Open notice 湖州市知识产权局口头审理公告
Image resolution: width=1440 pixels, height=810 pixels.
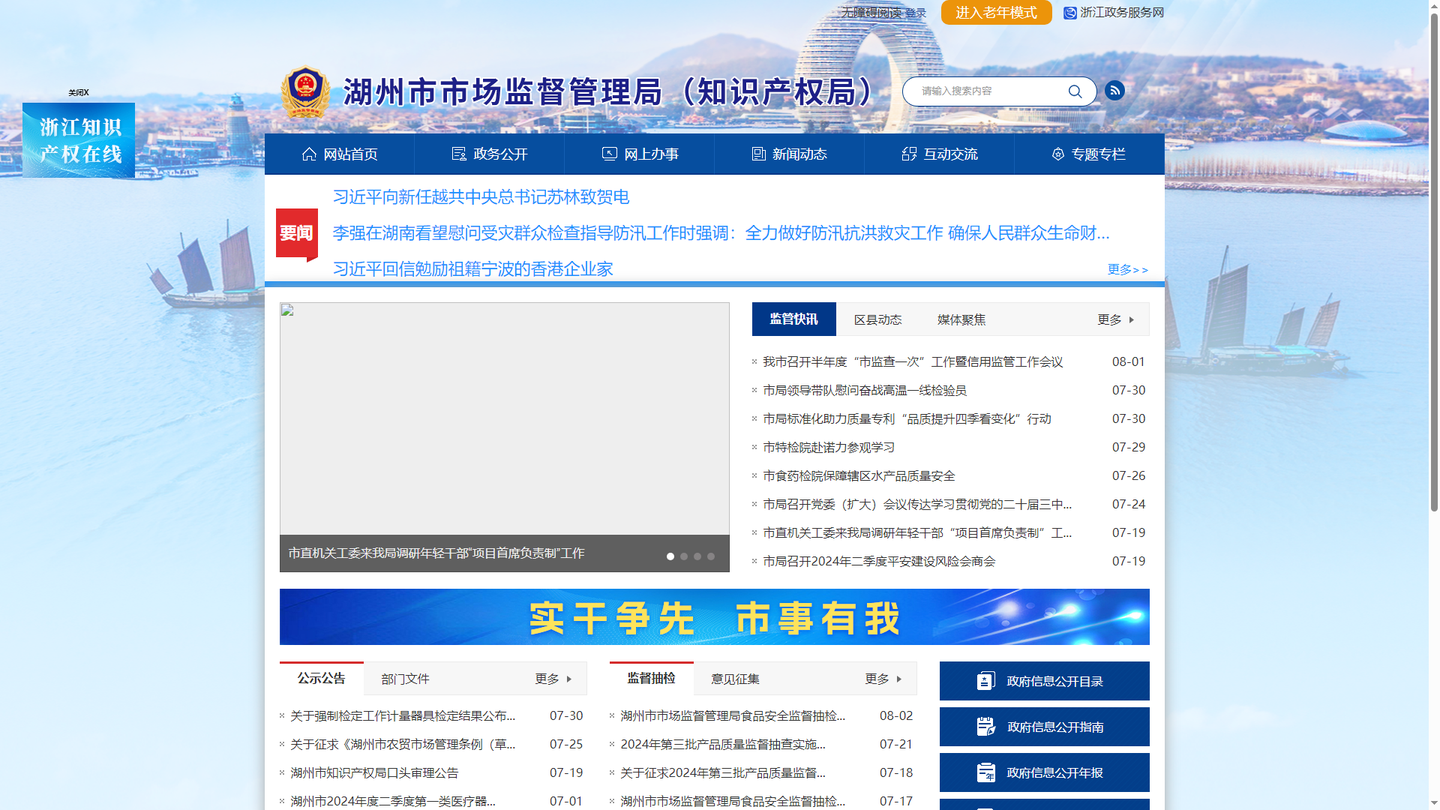click(x=374, y=773)
